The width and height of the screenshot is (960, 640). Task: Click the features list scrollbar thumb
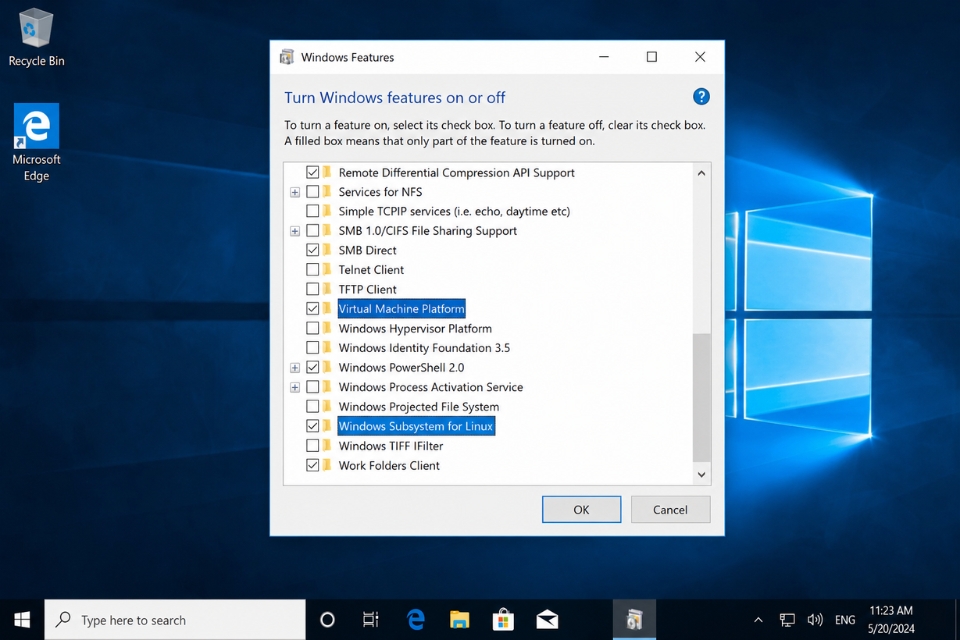tap(702, 397)
